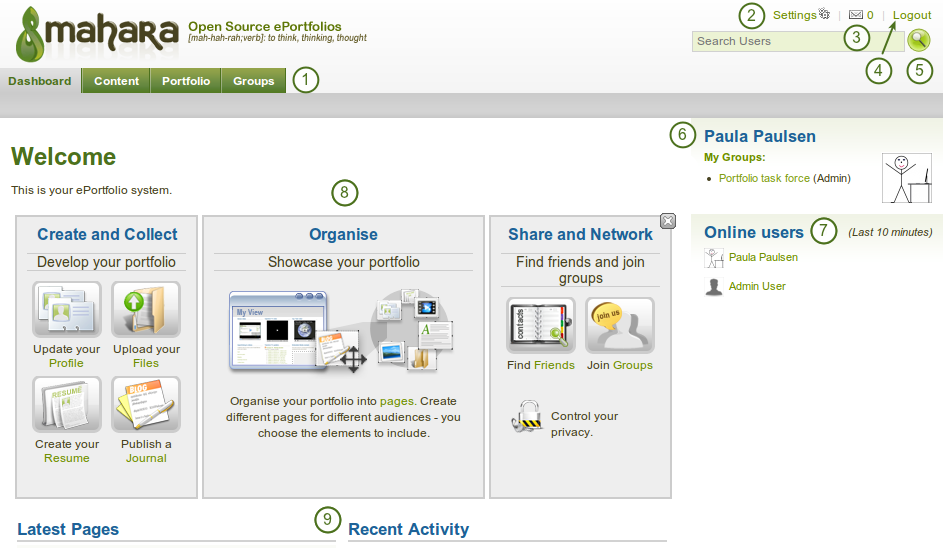Open the Portfolio task force group link

click(764, 178)
